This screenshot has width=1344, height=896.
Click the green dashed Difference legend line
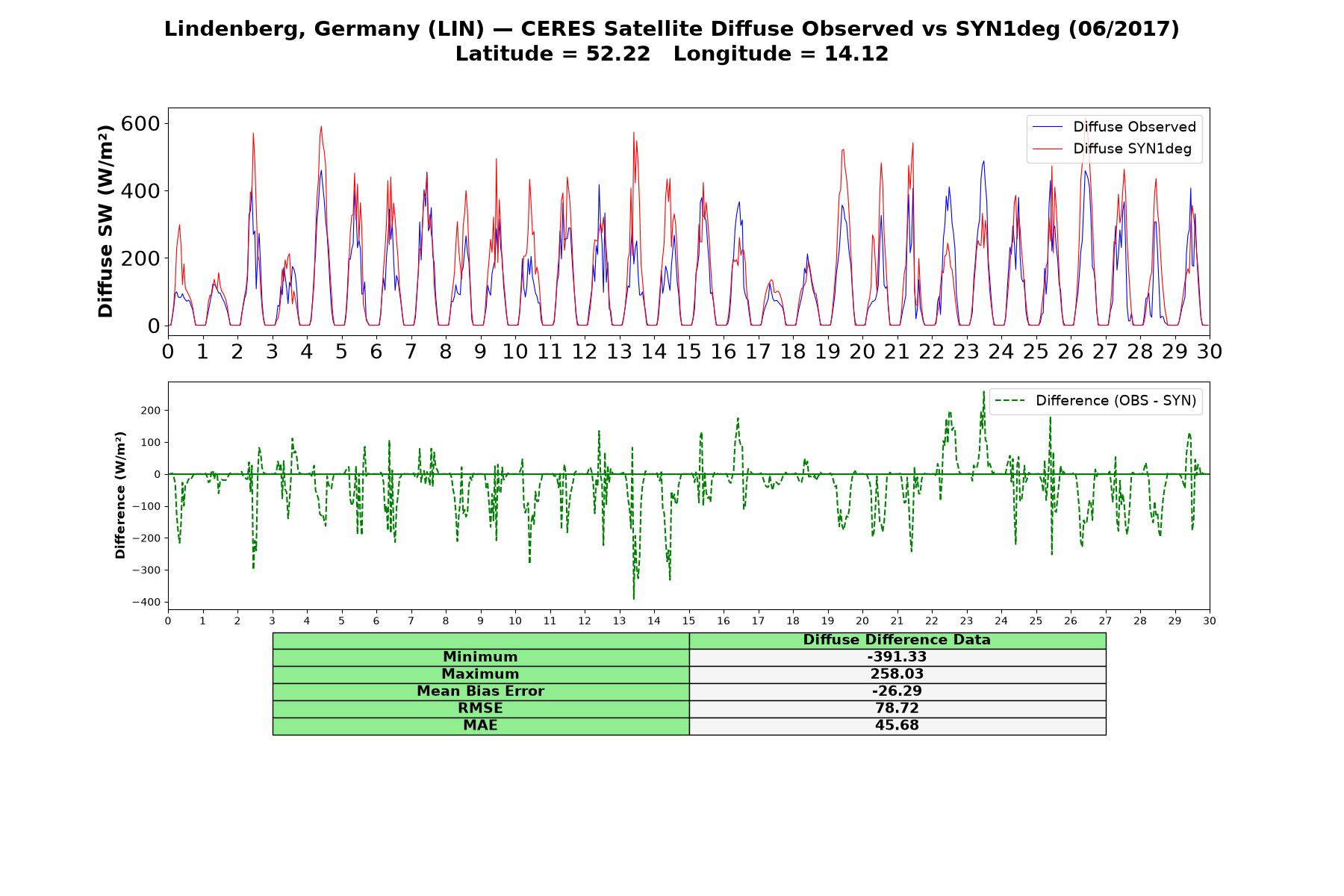pos(1011,401)
